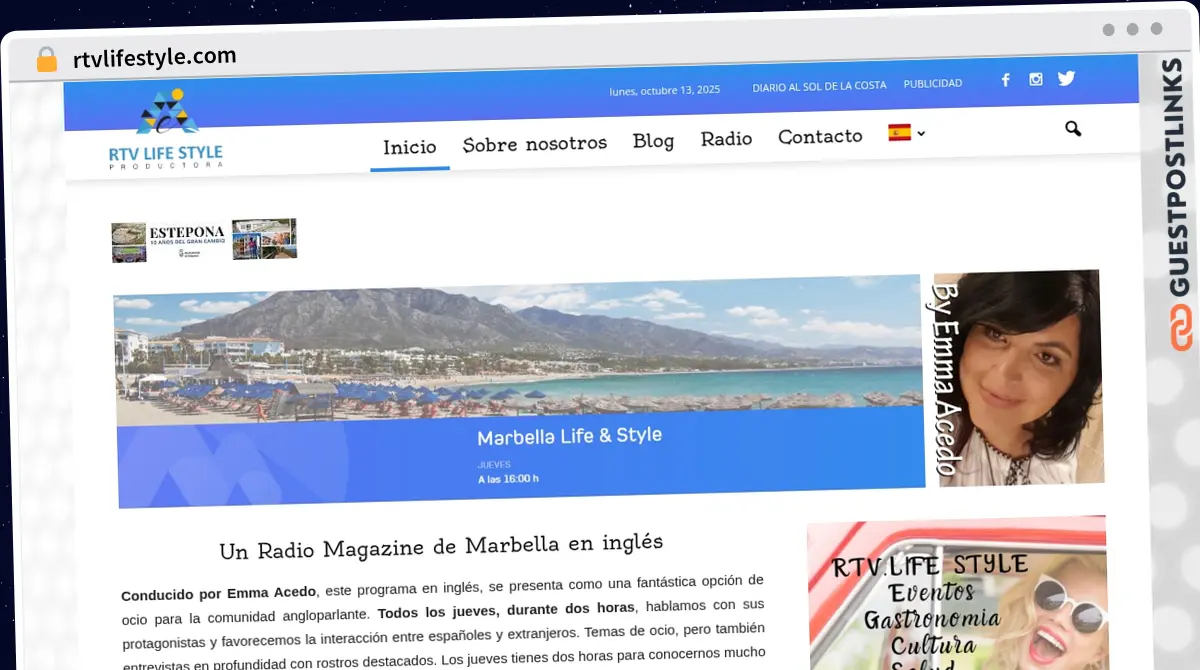Click the GuestPostLinks chain logo icon
Screen dimensions: 1200x670
(1181, 328)
